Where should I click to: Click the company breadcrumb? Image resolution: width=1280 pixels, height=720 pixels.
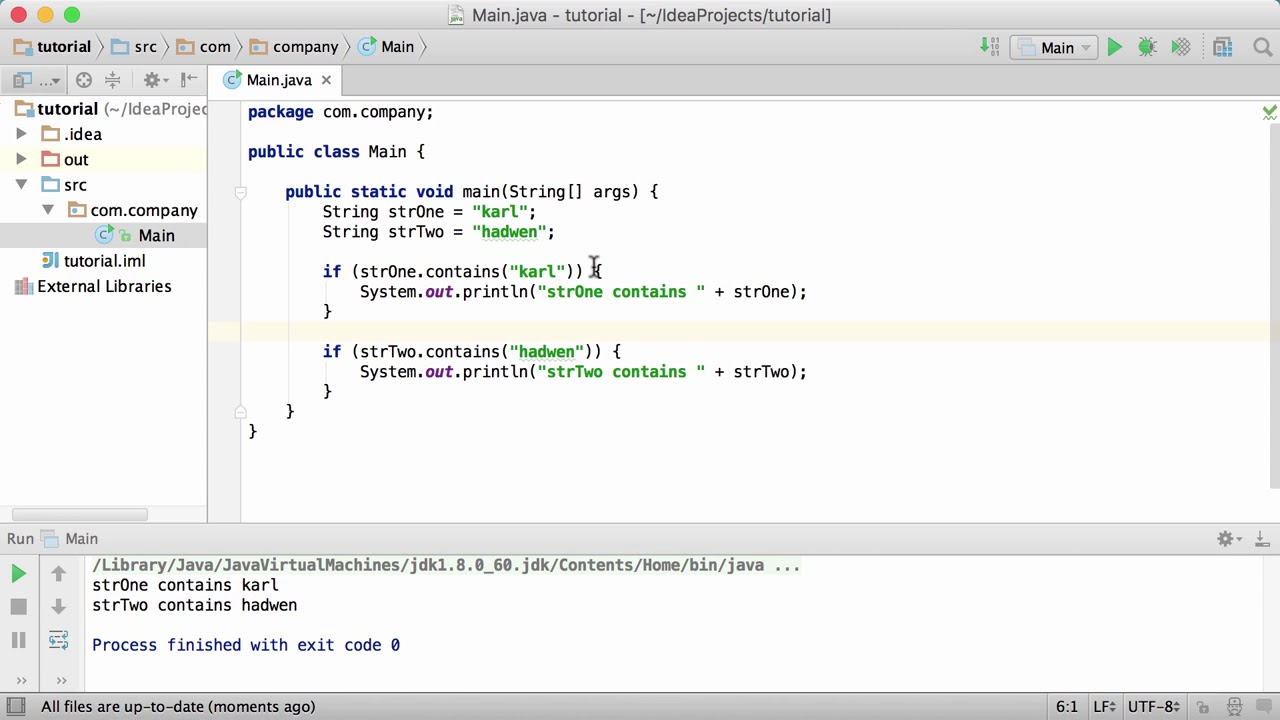point(294,47)
